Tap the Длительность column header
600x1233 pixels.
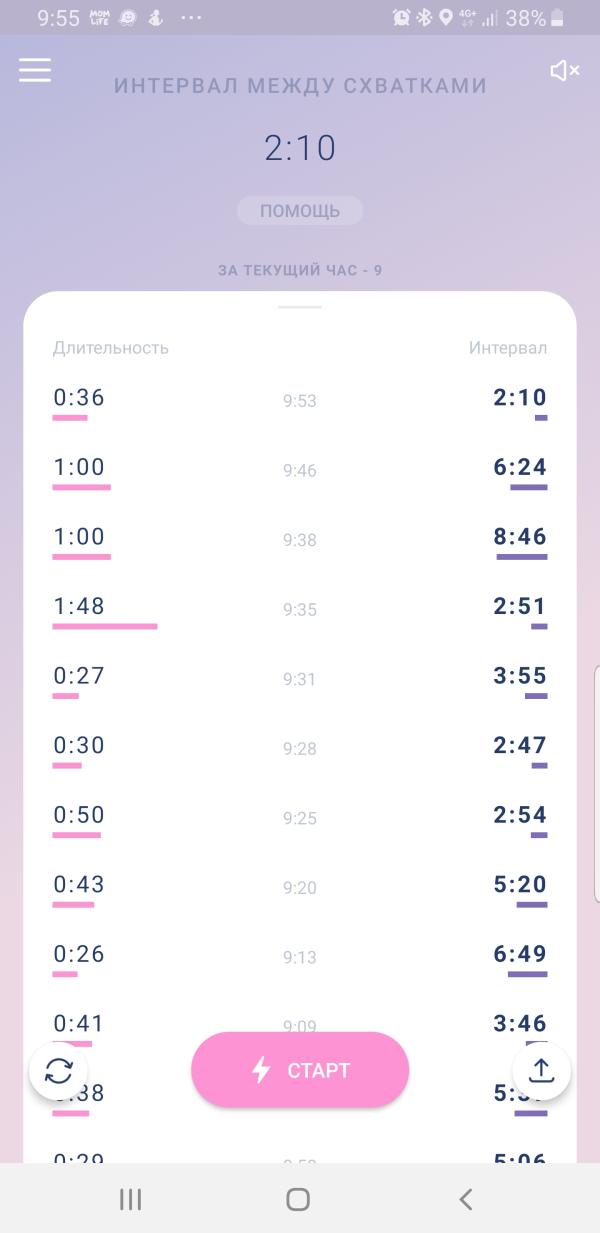click(x=111, y=348)
